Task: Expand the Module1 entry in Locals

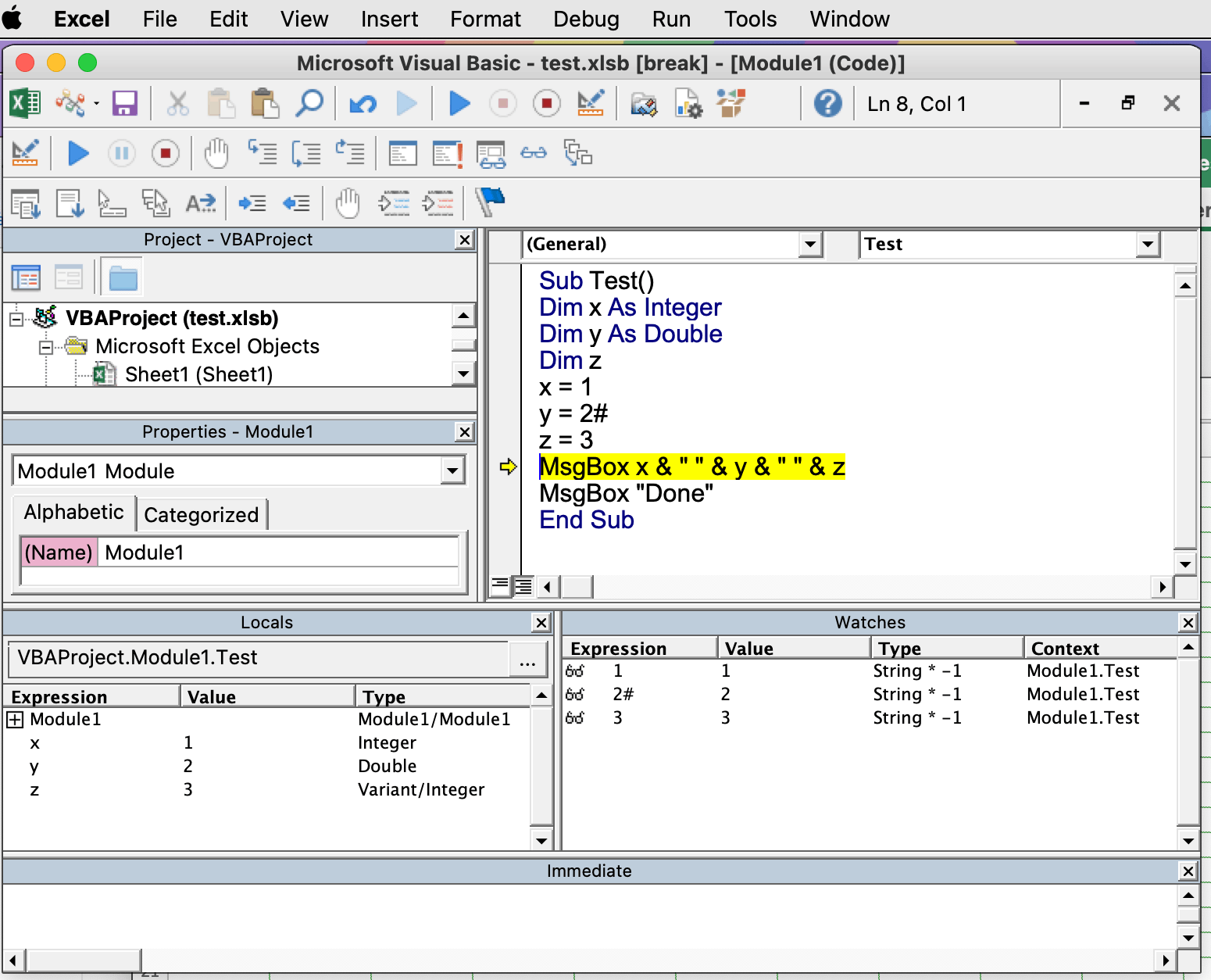Action: tap(15, 720)
